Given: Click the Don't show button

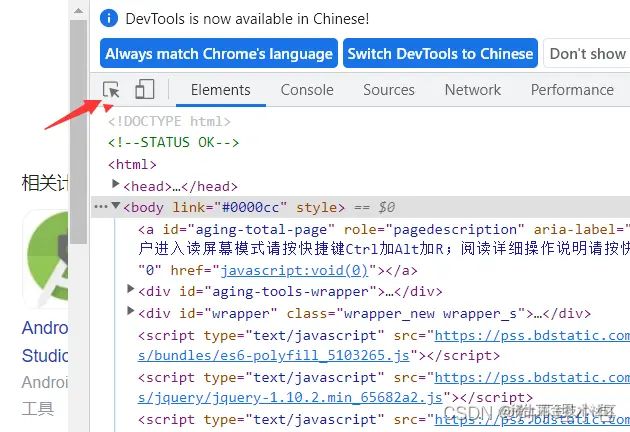Looking at the screenshot, I should (587, 53).
